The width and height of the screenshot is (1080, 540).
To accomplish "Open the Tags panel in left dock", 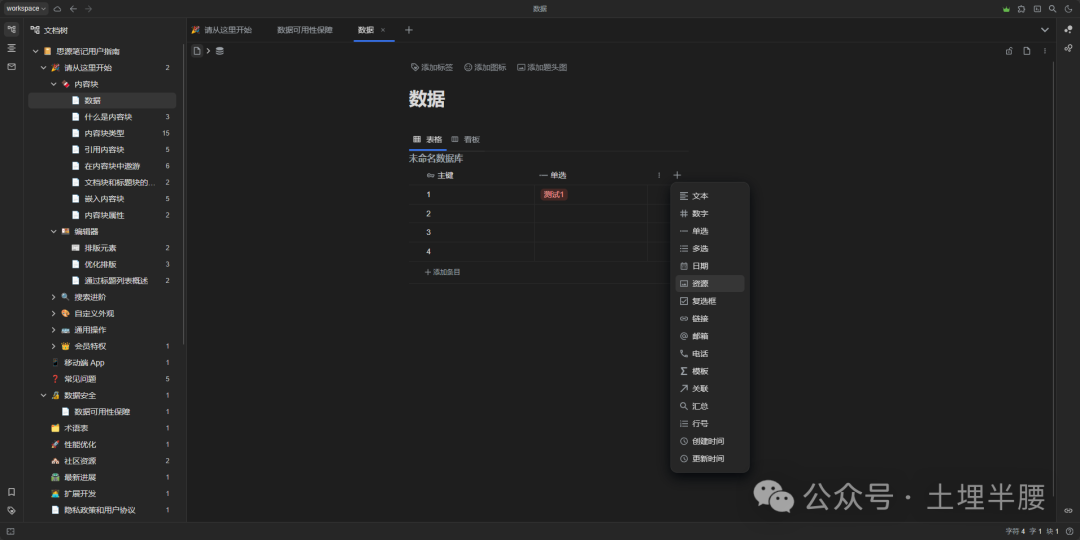I will click(12, 510).
